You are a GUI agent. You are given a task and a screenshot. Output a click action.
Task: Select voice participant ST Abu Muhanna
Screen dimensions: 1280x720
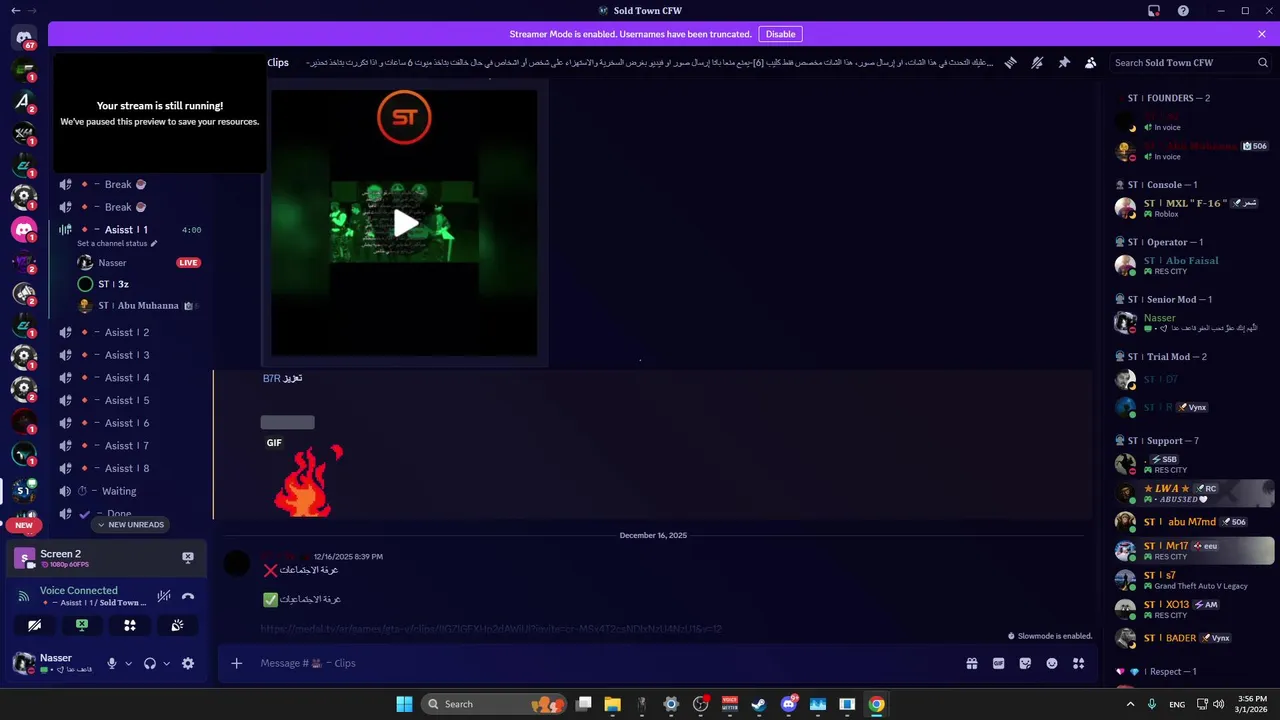[138, 306]
